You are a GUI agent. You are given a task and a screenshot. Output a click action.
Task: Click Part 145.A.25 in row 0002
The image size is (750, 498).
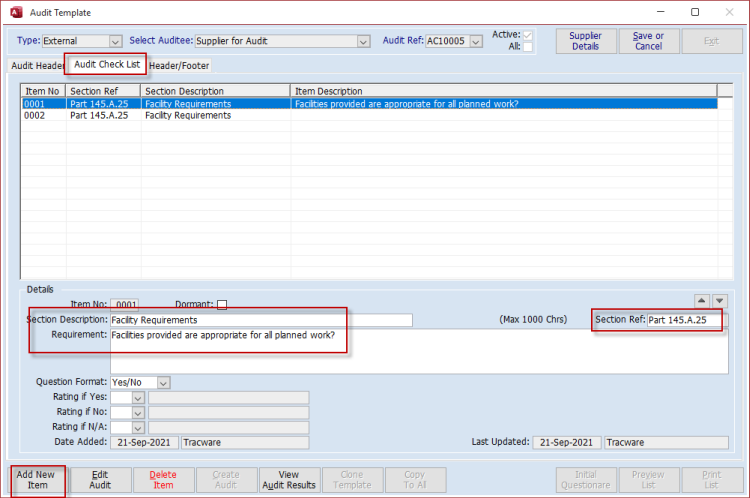coord(99,115)
